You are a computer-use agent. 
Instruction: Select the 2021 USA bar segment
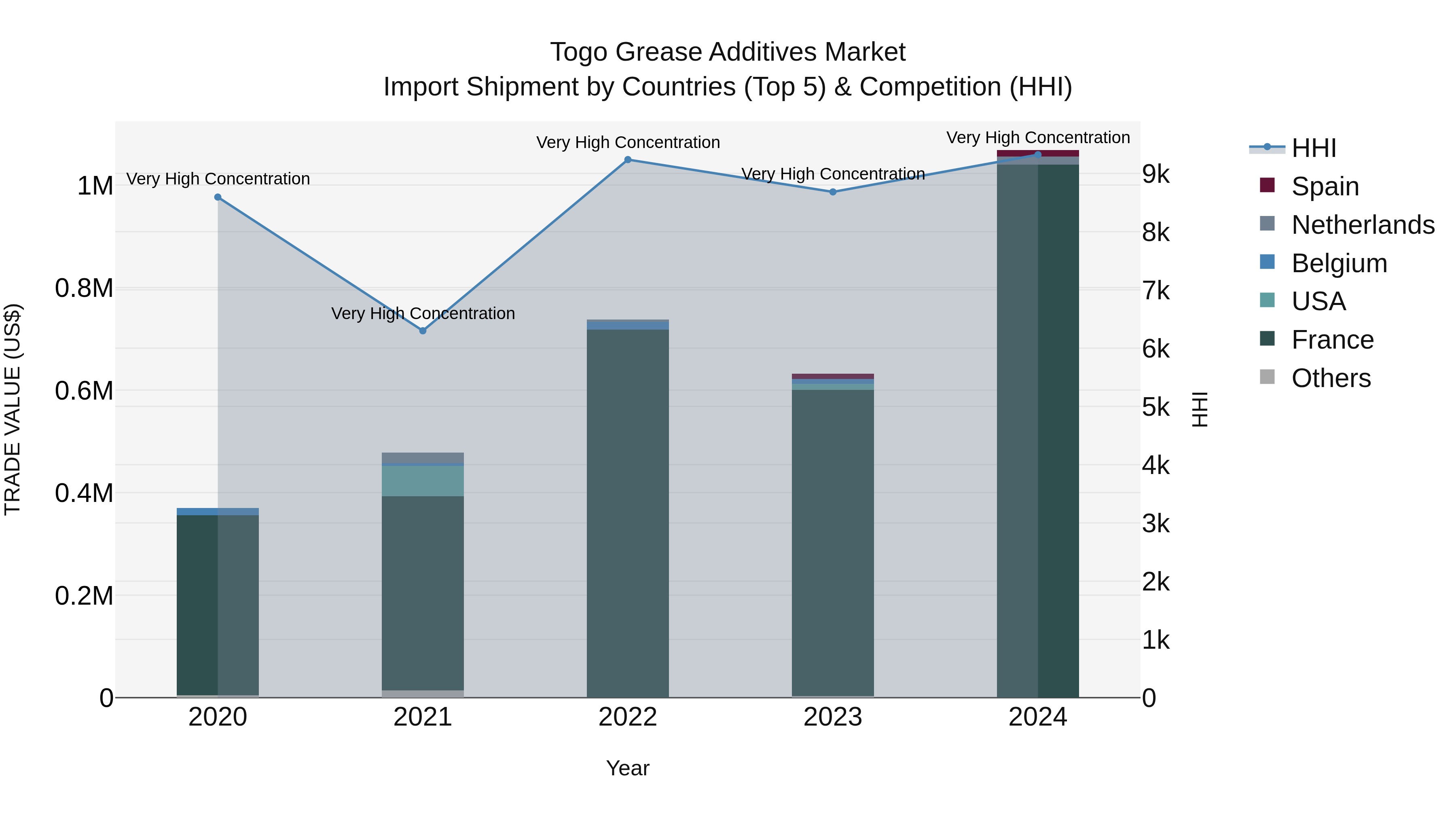[423, 481]
